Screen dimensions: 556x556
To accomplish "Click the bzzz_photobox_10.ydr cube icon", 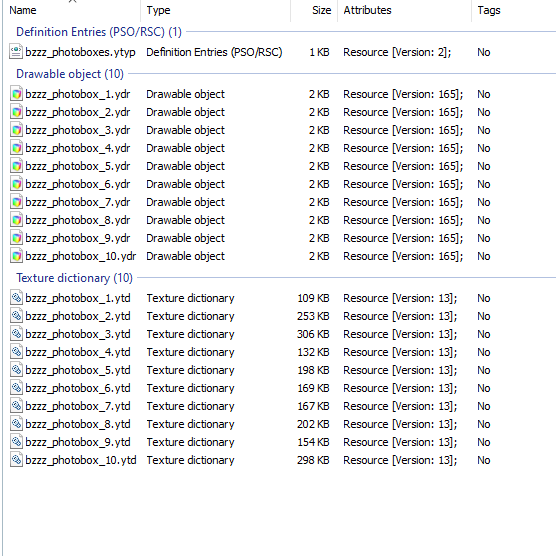I will 16,256.
